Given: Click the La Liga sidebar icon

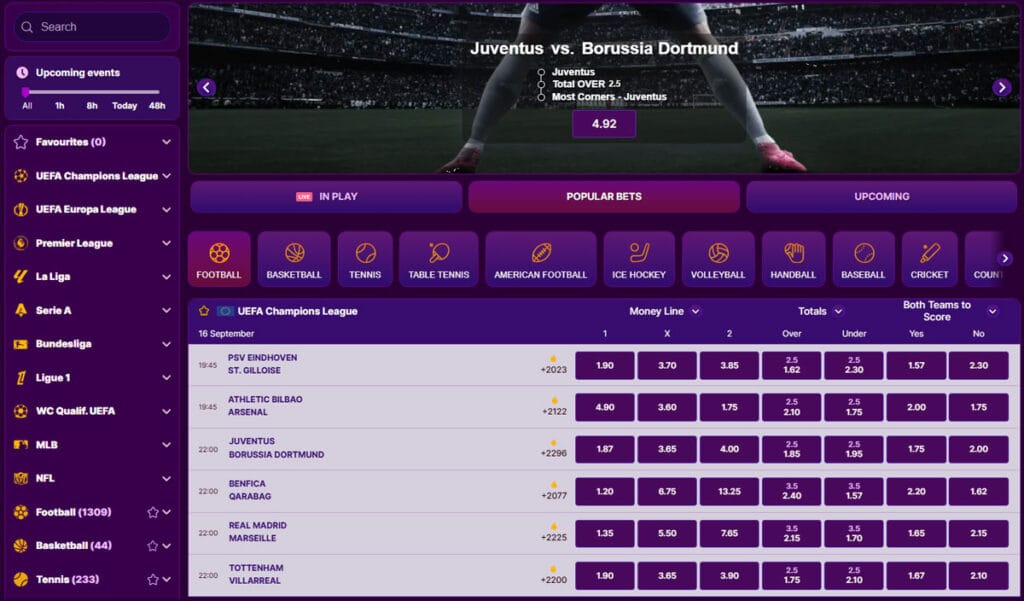Looking at the screenshot, I should [x=21, y=276].
